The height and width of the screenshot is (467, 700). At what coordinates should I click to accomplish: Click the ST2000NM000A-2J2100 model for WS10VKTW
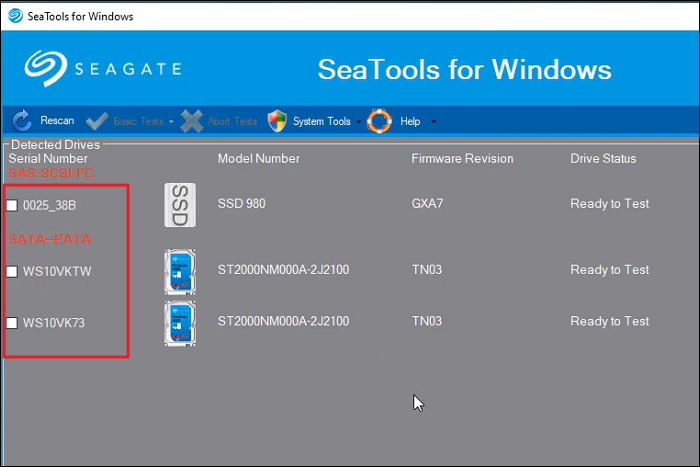(x=283, y=270)
